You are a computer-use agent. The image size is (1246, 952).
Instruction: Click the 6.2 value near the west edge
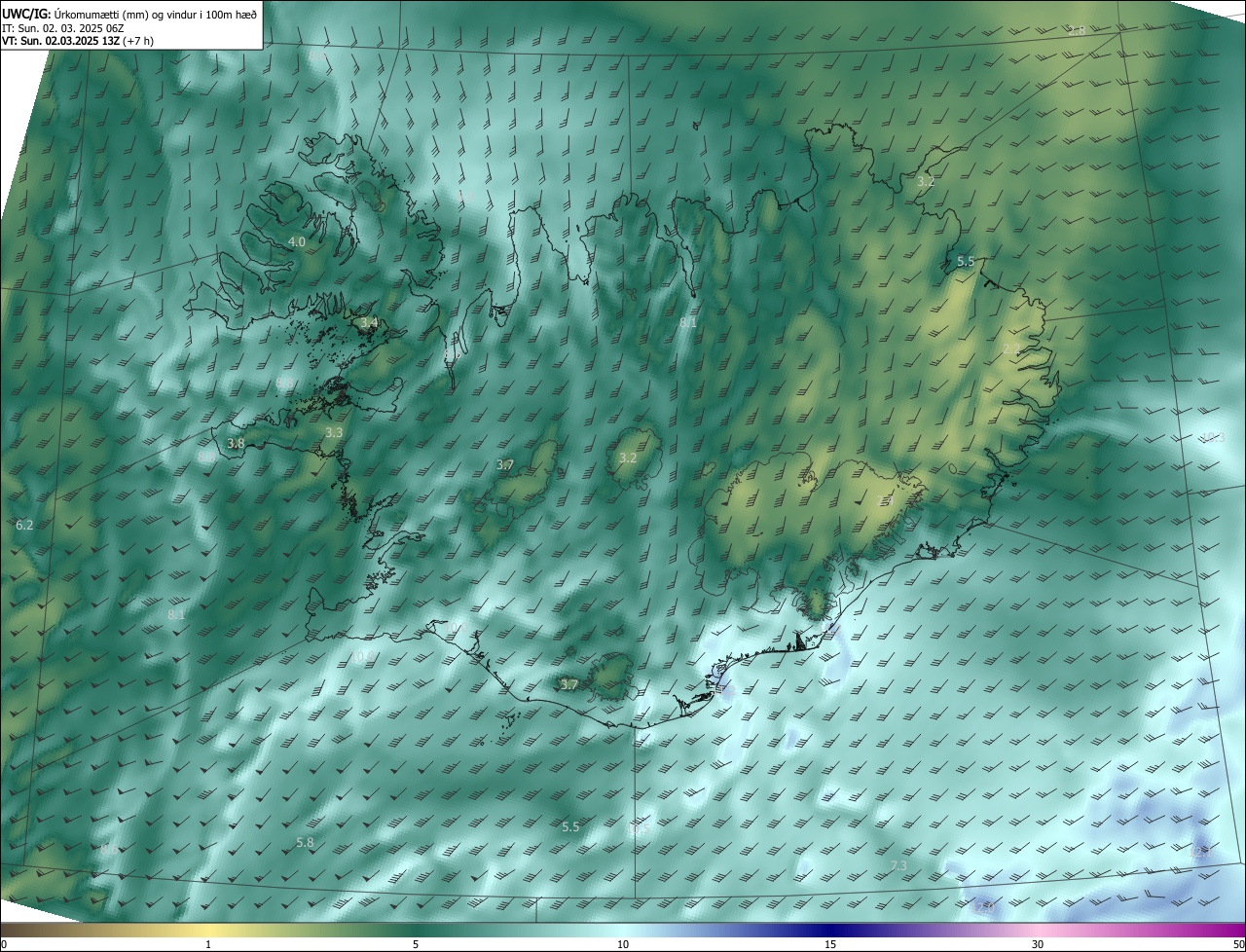pos(24,525)
